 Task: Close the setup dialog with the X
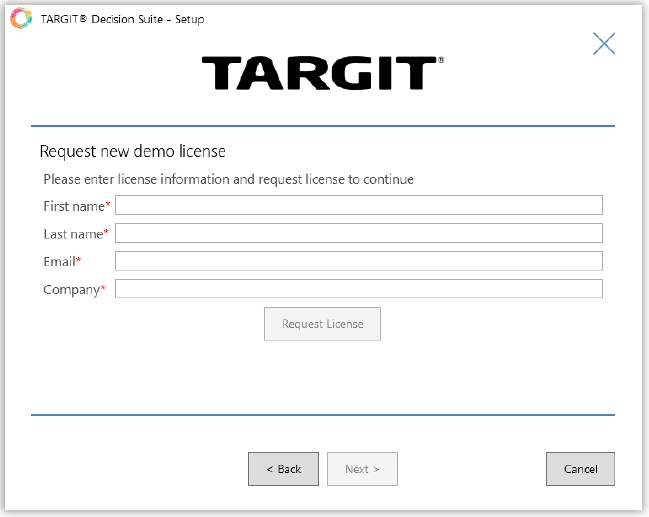pyautogui.click(x=604, y=43)
